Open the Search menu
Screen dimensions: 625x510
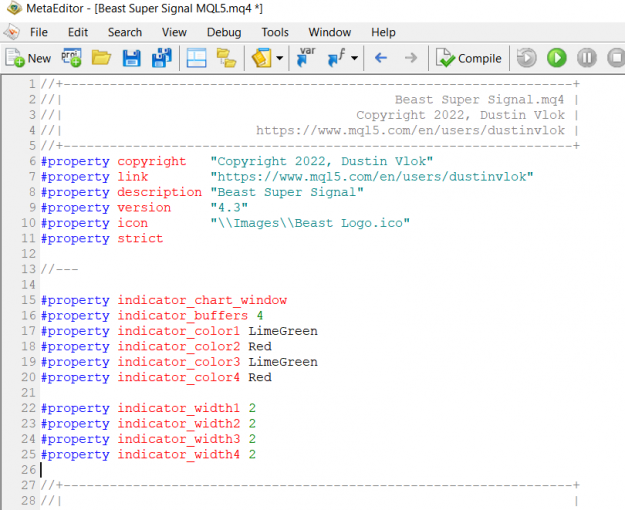tap(125, 32)
